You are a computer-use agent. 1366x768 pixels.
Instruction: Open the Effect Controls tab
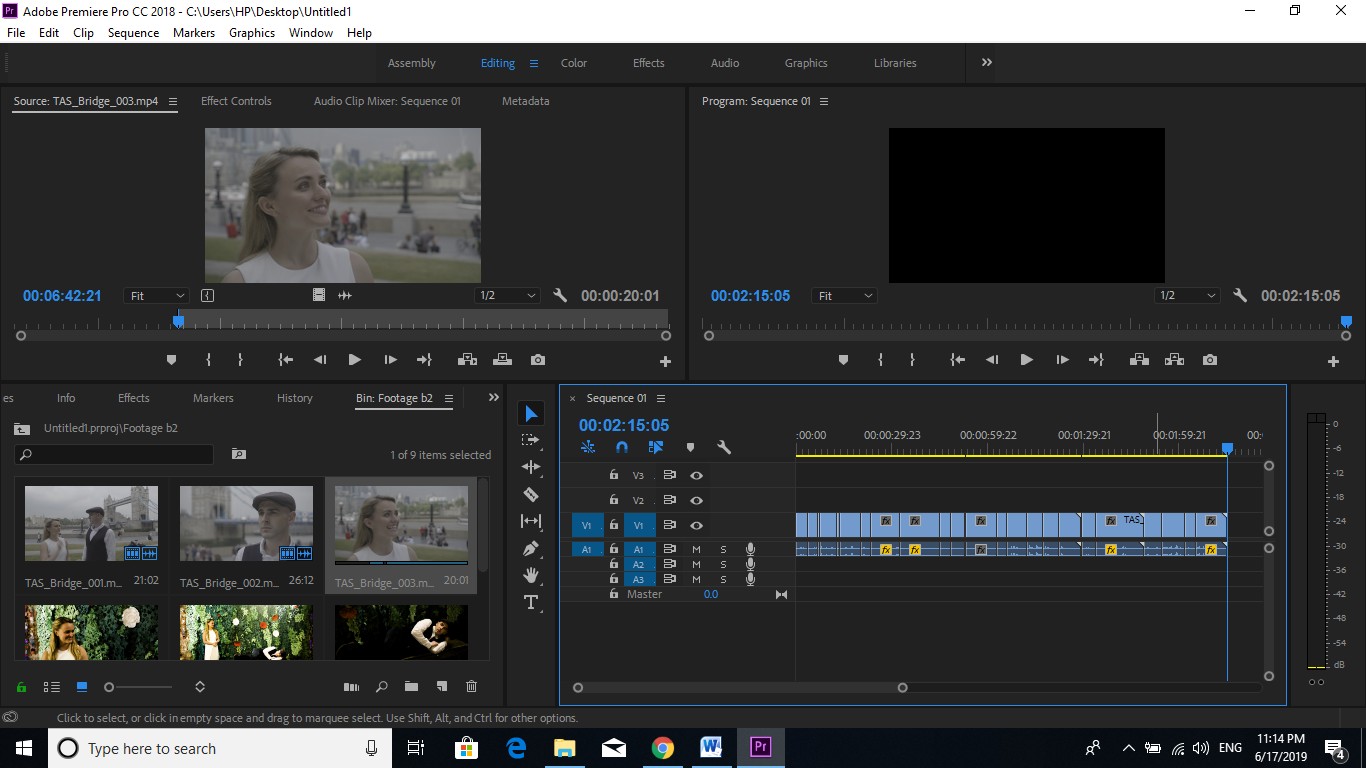point(236,101)
